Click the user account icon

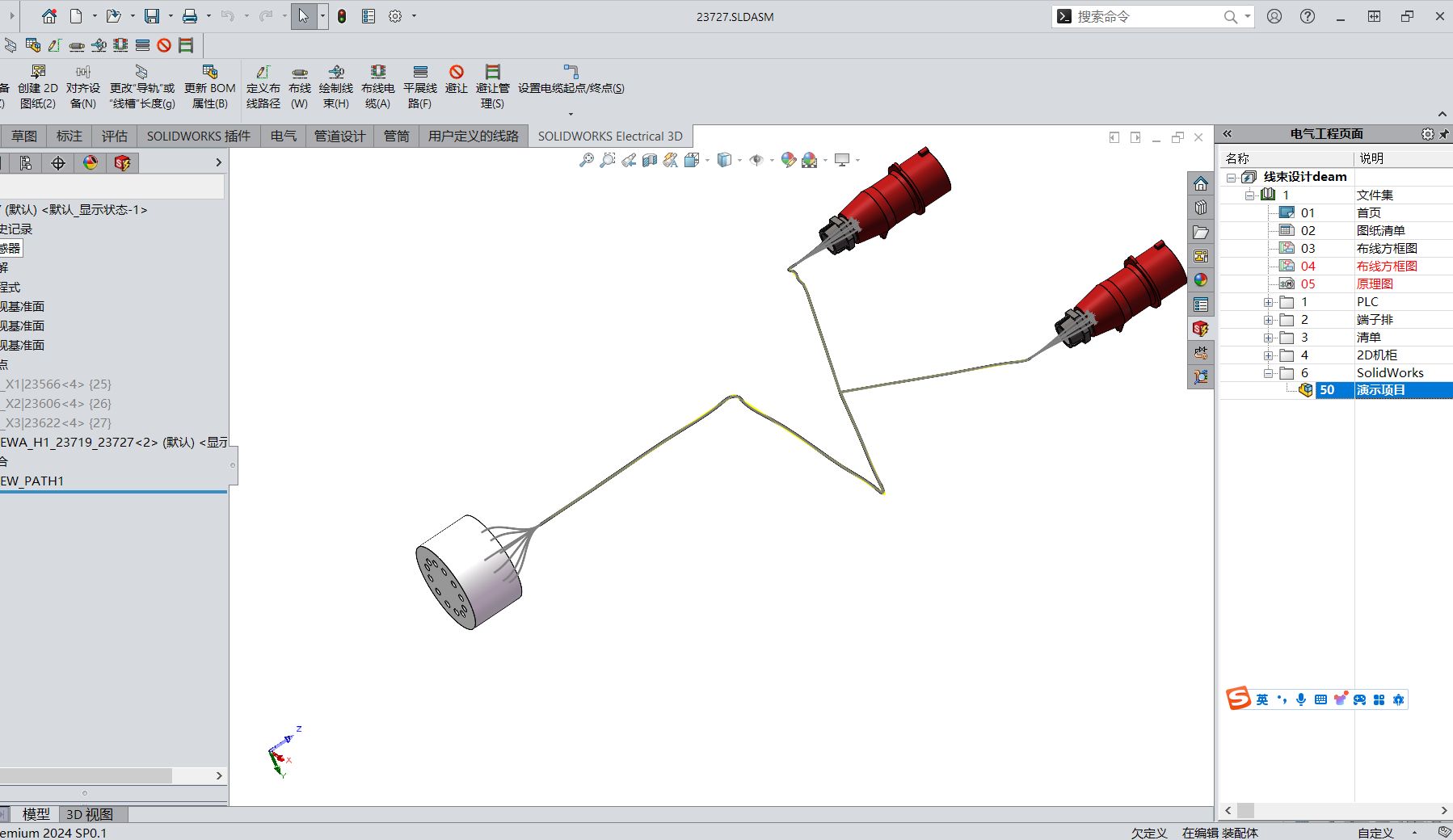pyautogui.click(x=1274, y=16)
